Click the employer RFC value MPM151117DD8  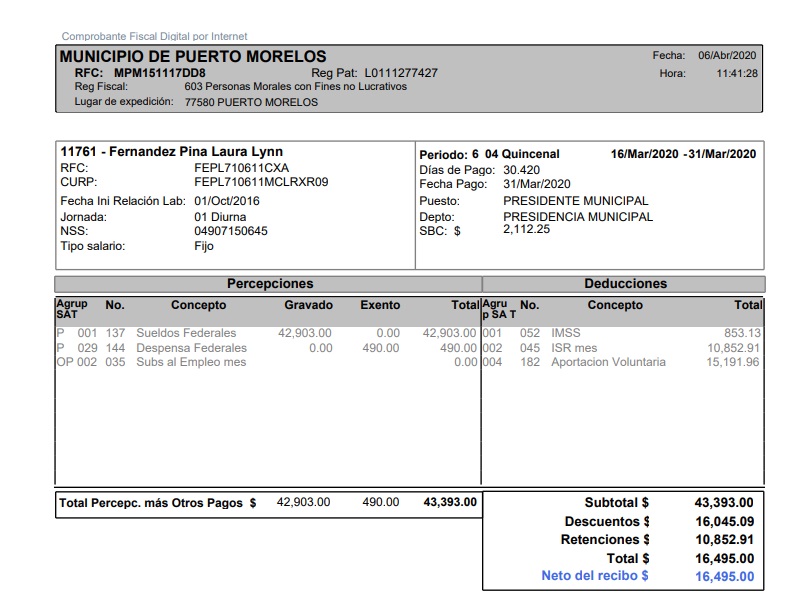pos(160,73)
